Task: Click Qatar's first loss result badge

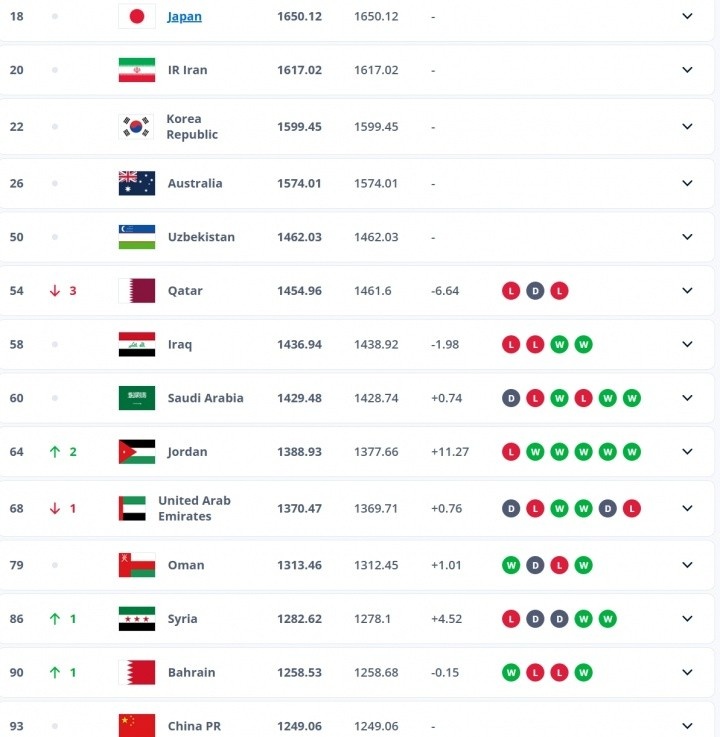Action: point(511,291)
